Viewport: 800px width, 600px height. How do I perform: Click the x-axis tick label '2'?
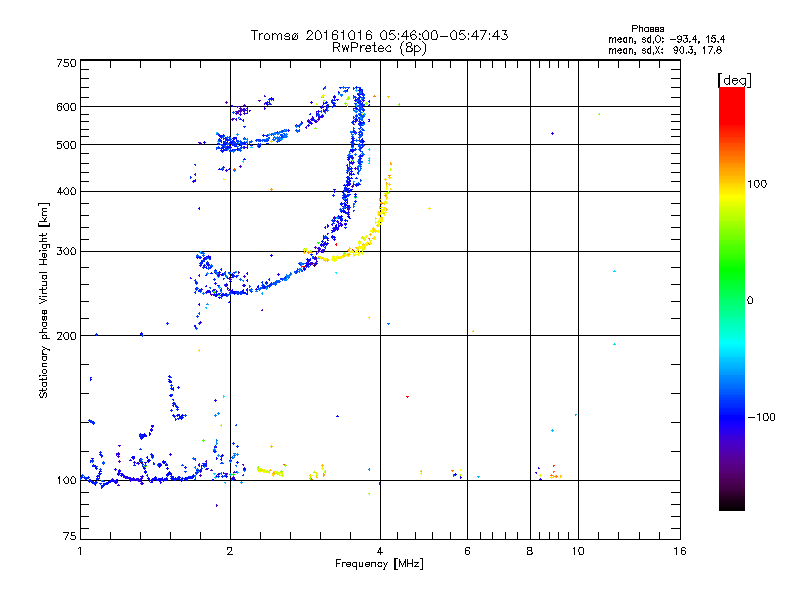230,551
